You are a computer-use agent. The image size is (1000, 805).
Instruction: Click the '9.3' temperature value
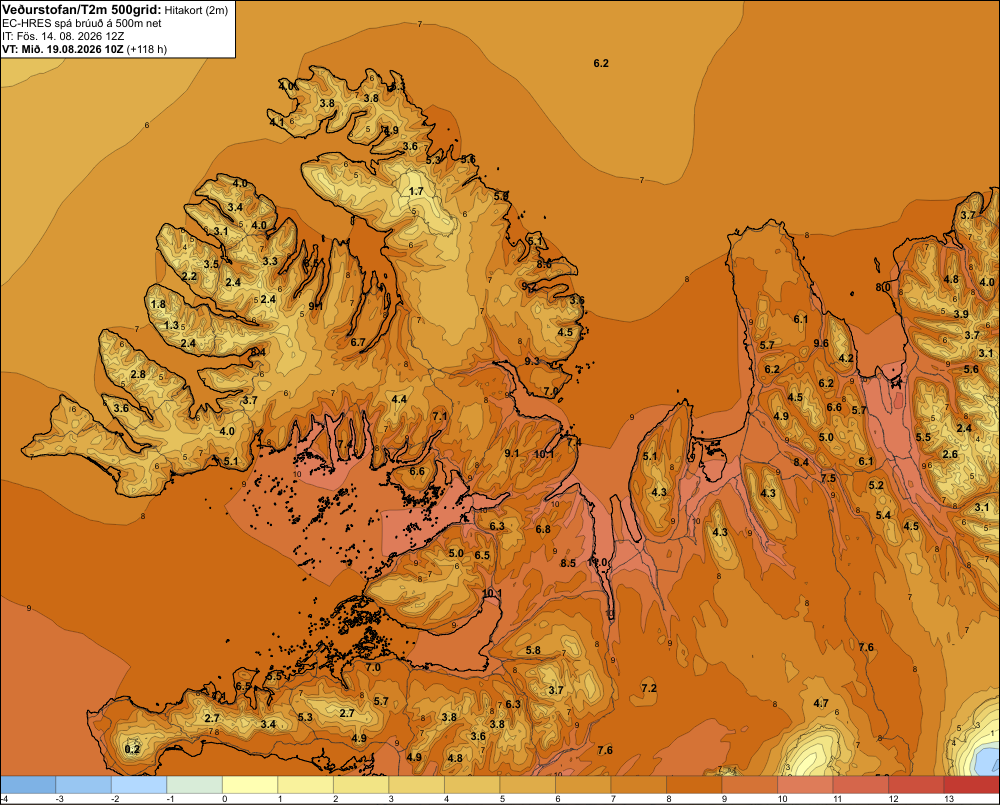point(532,361)
